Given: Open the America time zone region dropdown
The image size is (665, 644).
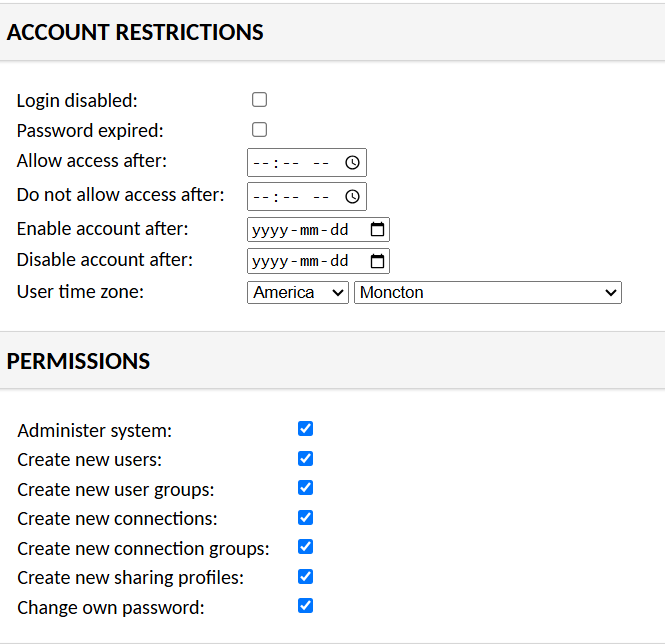Looking at the screenshot, I should click(x=297, y=293).
